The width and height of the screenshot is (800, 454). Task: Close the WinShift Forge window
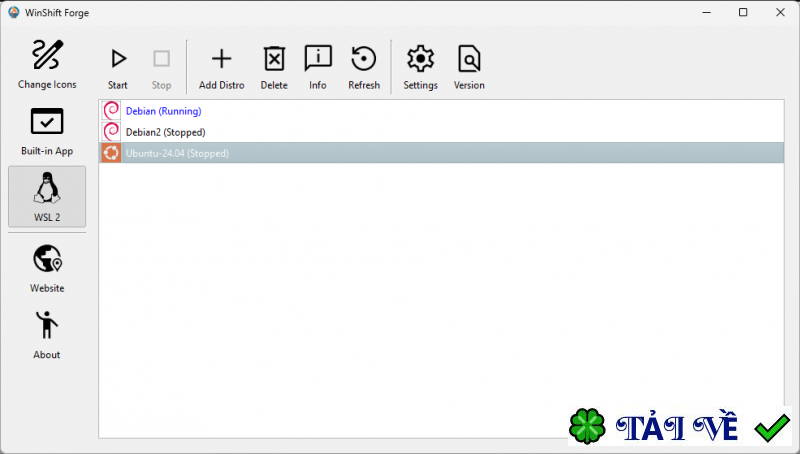[780, 12]
